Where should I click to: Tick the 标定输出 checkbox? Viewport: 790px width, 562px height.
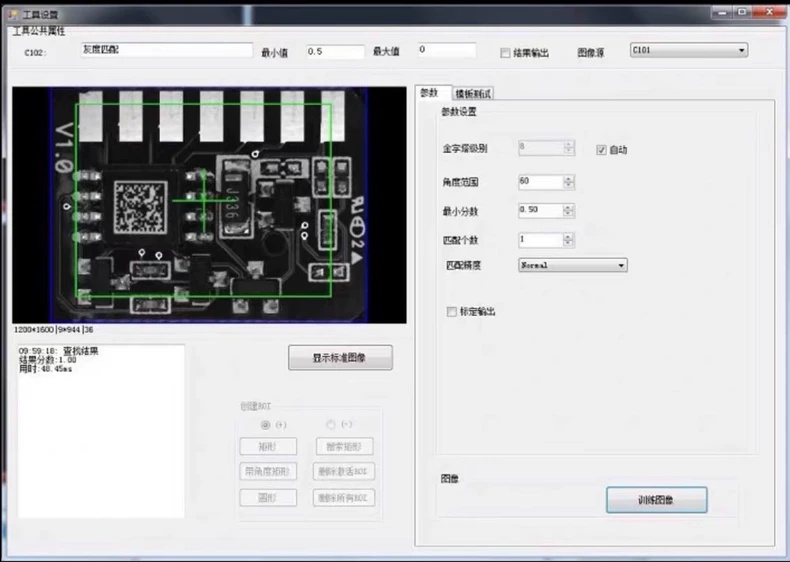click(451, 311)
